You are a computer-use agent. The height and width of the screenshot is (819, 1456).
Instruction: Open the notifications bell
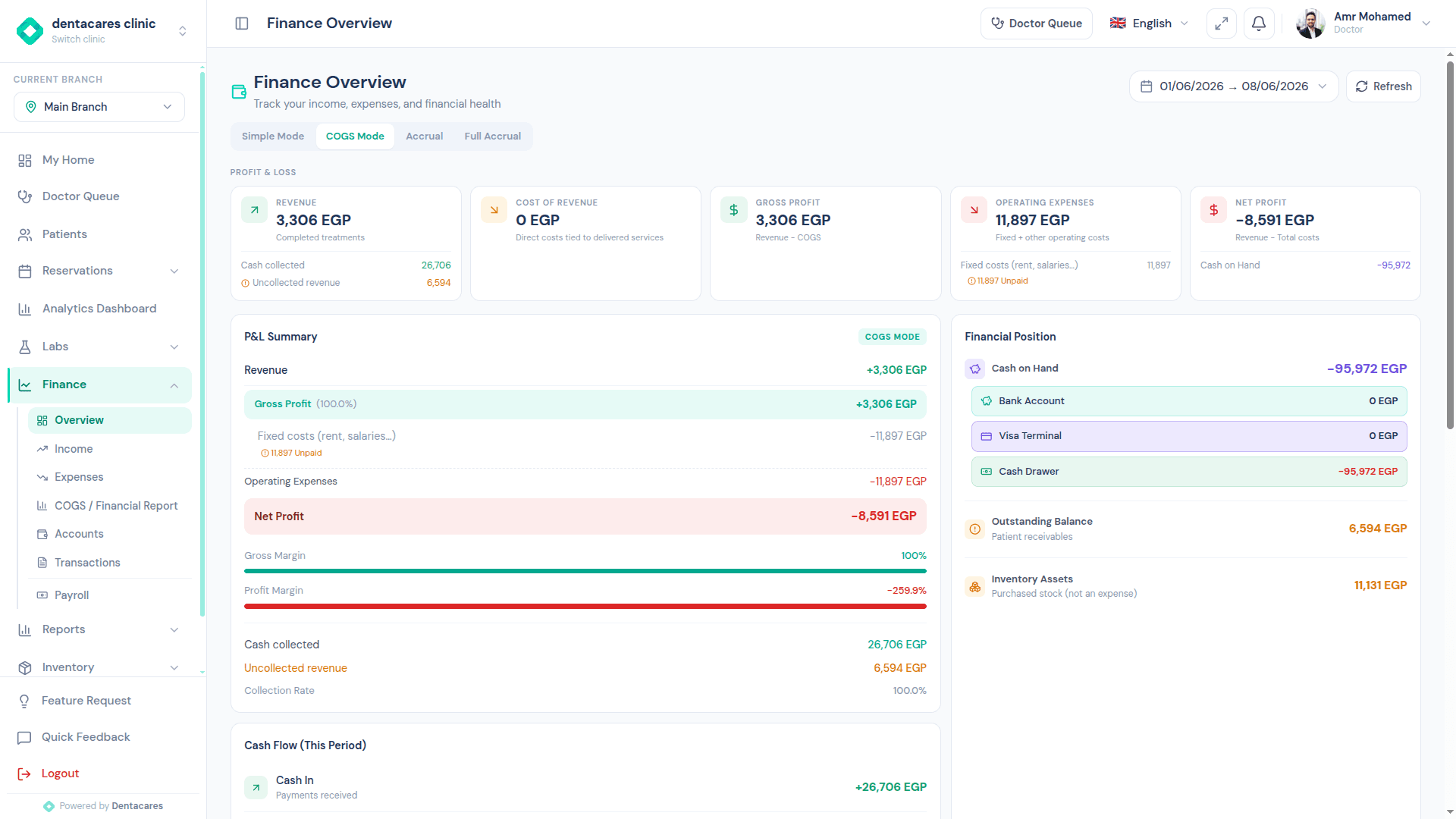click(x=1259, y=24)
